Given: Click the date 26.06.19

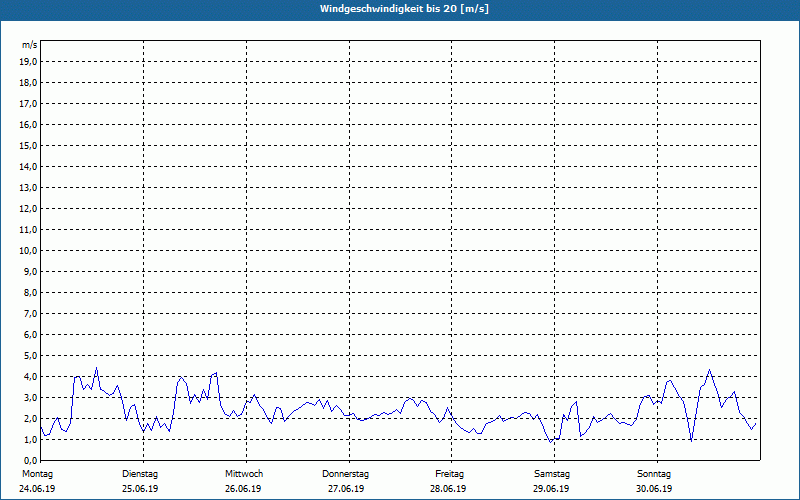Looking at the screenshot, I should click(x=243, y=489).
